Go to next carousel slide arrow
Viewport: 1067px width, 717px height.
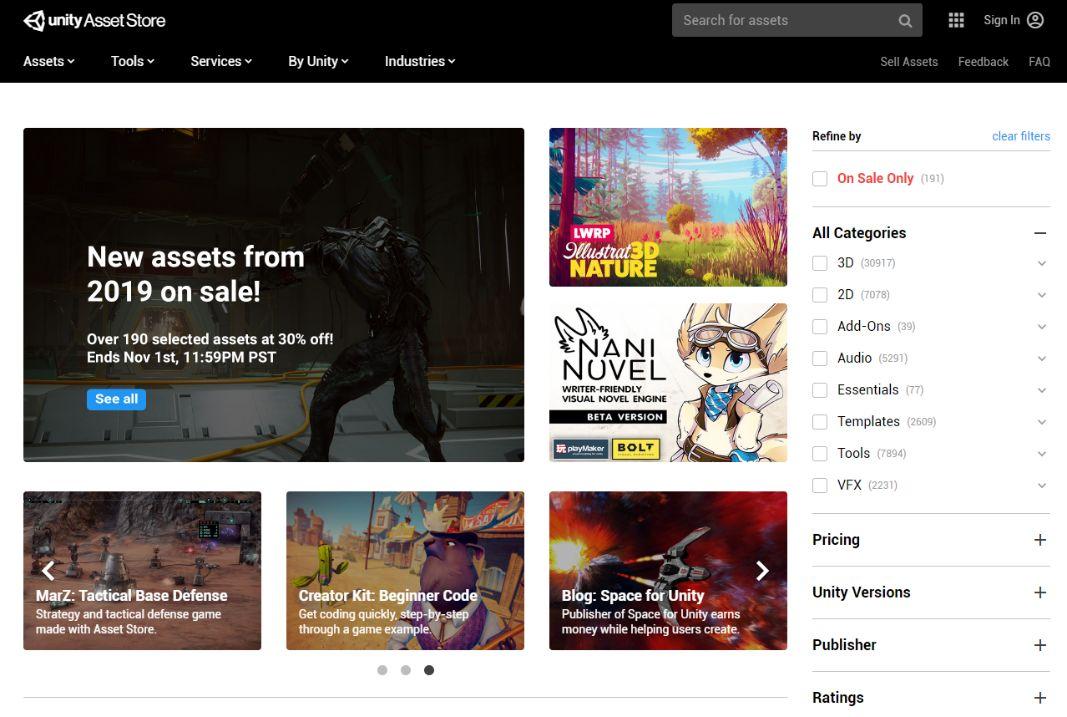point(762,570)
